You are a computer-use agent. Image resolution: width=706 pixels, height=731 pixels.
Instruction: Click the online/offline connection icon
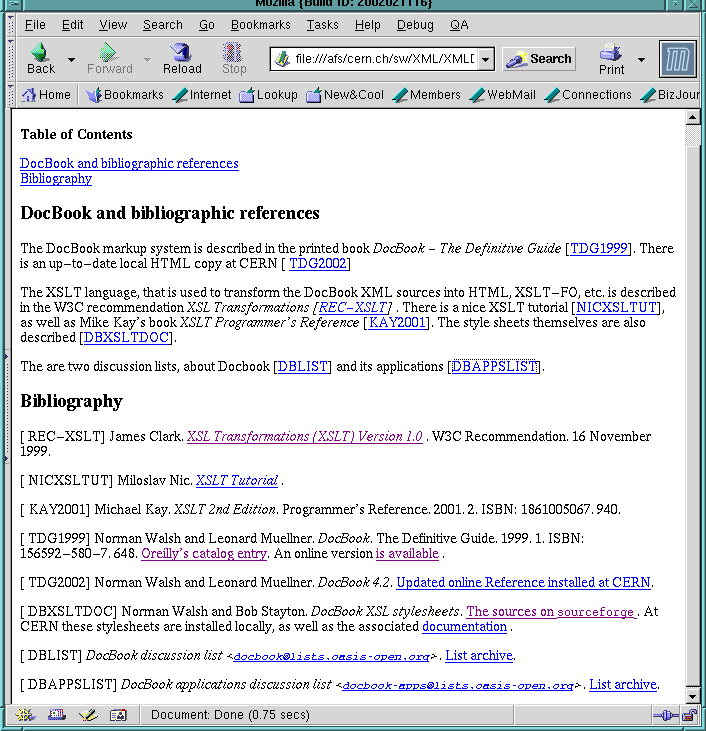coord(666,715)
